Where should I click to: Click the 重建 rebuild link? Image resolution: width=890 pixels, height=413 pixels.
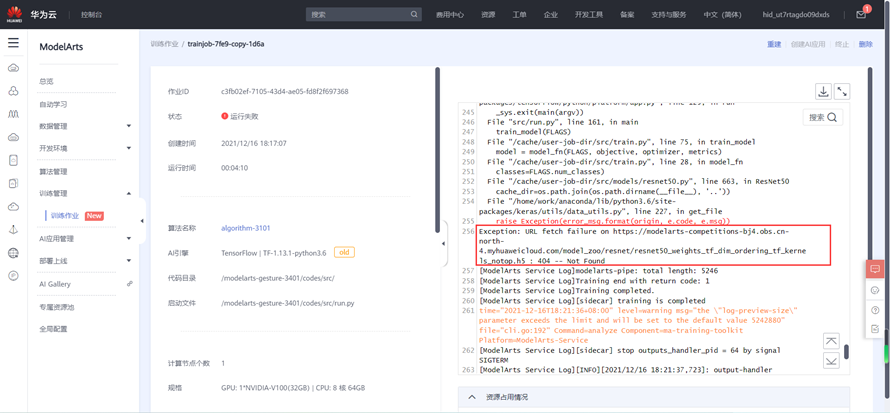coord(774,44)
